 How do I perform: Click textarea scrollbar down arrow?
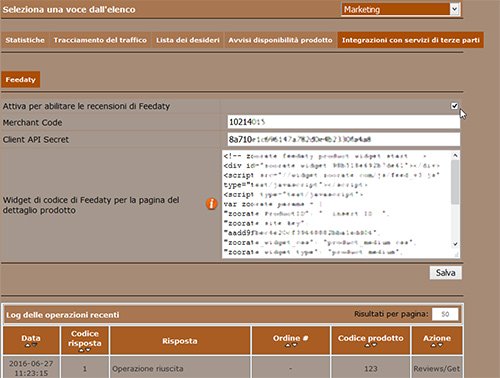point(455,244)
